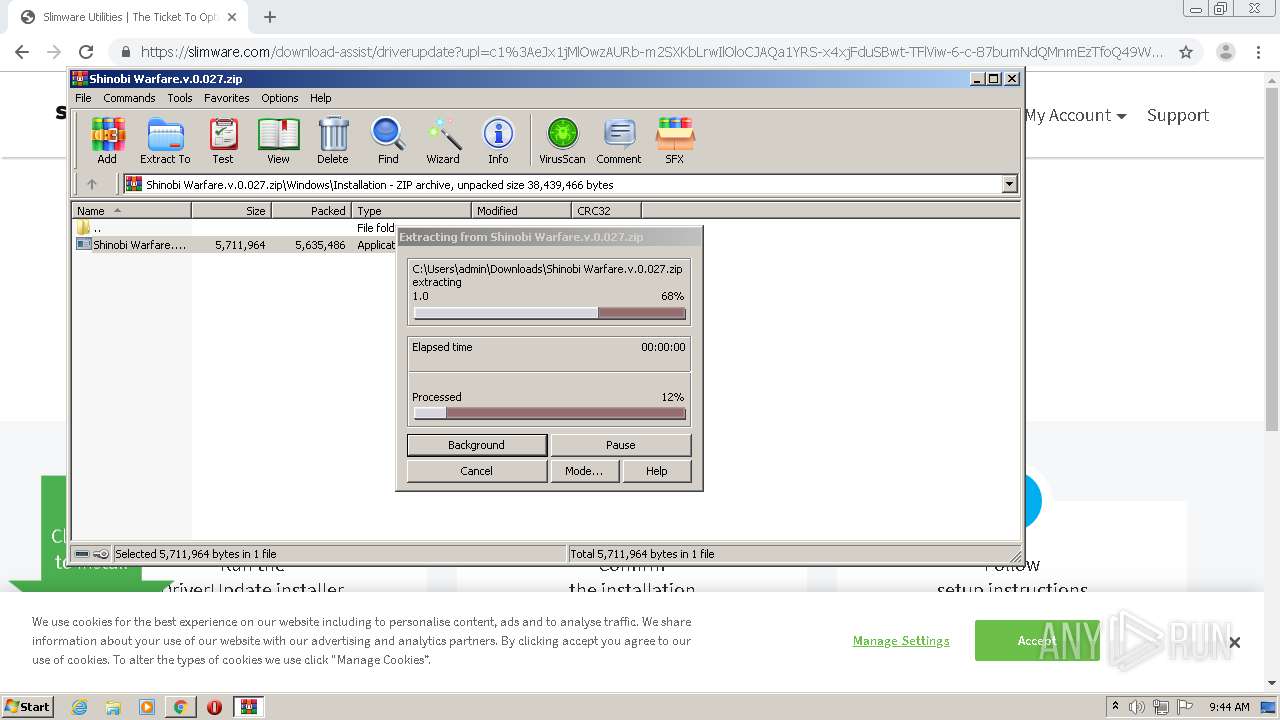Open File Explorer taskbar icon

(x=113, y=707)
